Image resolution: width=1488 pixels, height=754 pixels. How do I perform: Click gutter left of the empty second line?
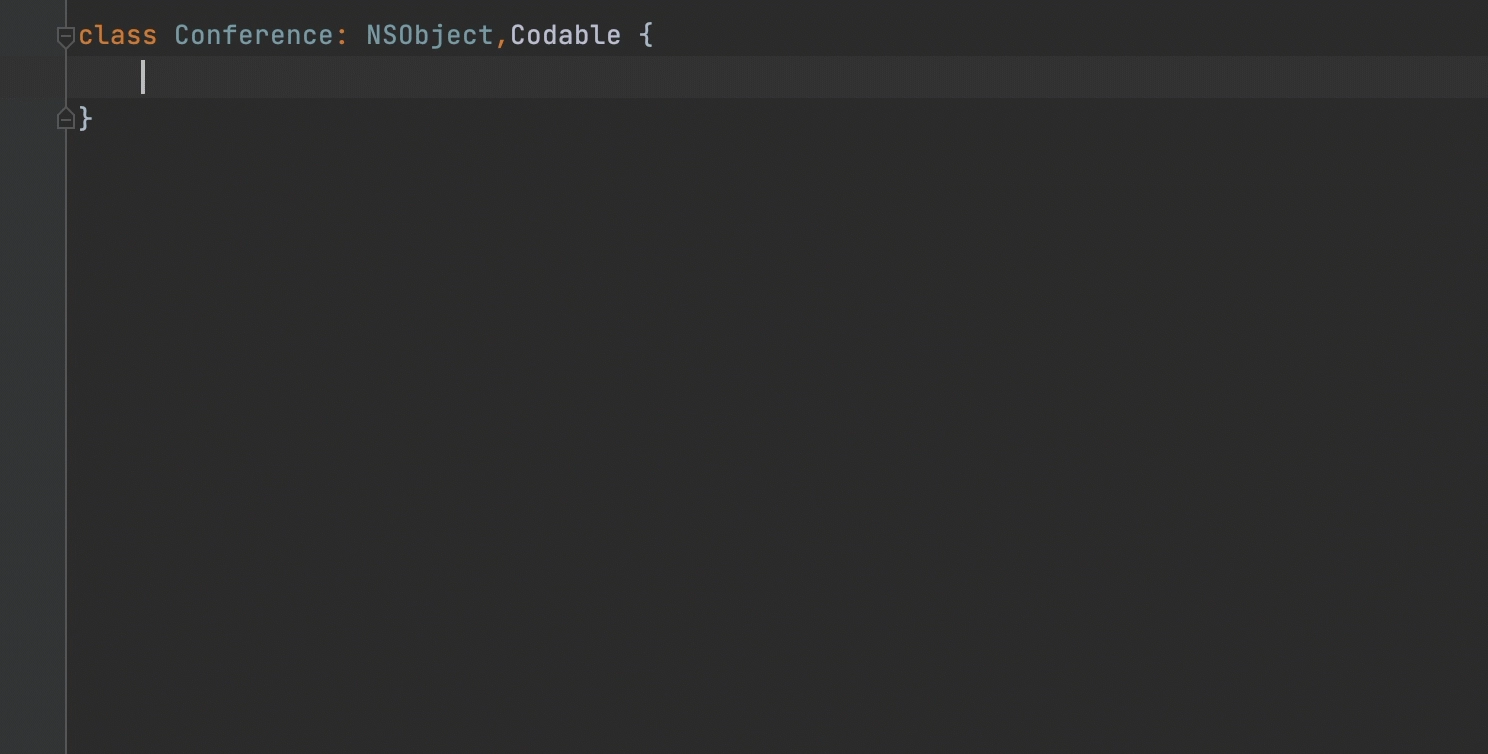[x=28, y=77]
